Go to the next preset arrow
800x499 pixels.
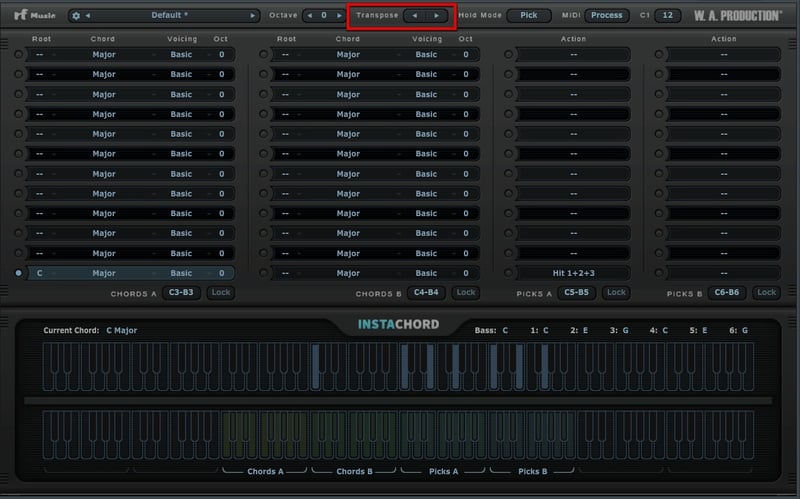[x=252, y=16]
